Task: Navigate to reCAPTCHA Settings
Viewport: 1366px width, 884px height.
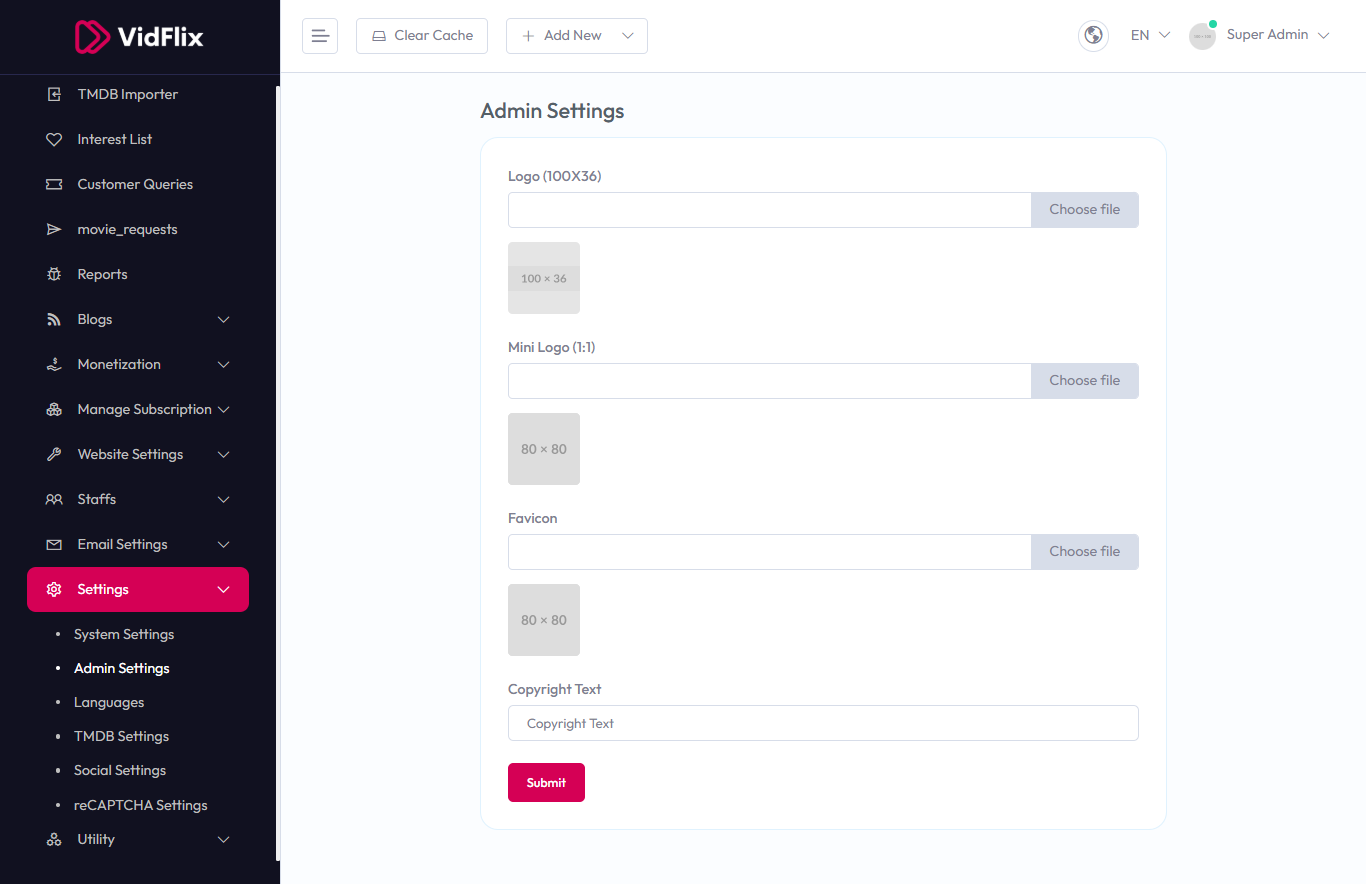Action: 140,805
